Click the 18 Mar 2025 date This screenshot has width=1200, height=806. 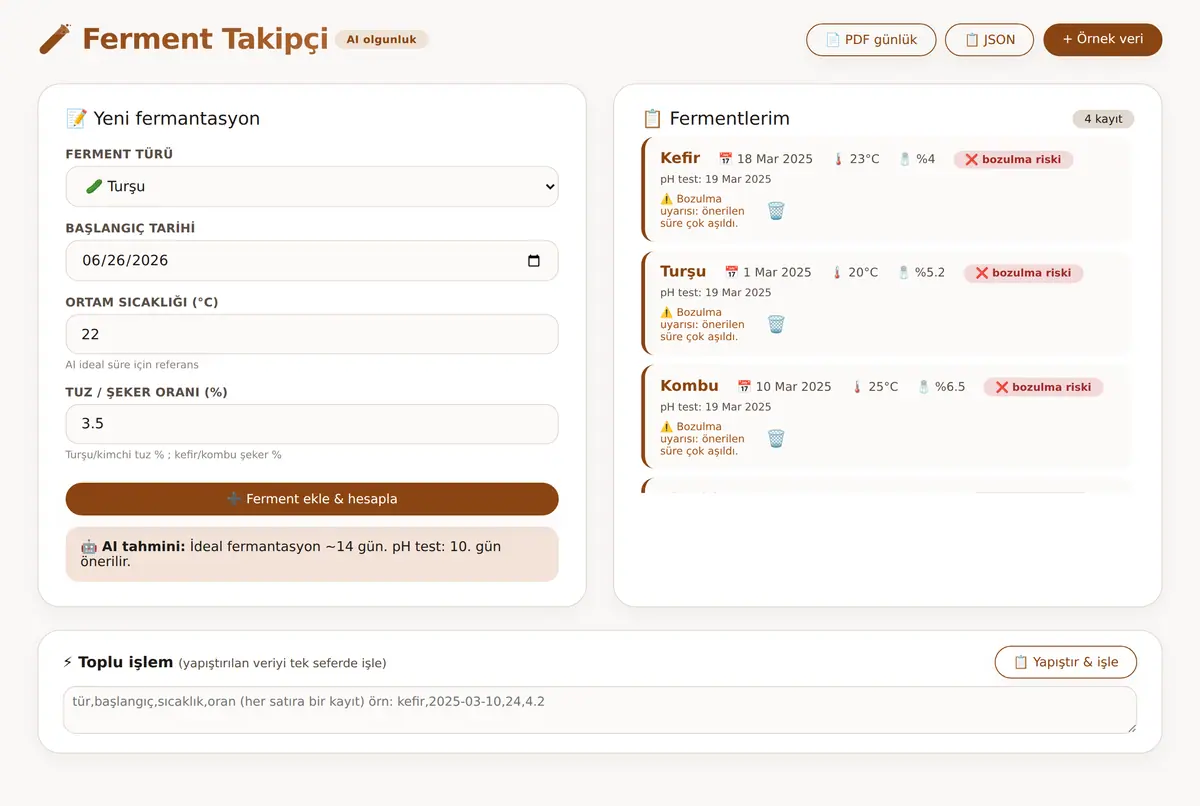(x=766, y=159)
